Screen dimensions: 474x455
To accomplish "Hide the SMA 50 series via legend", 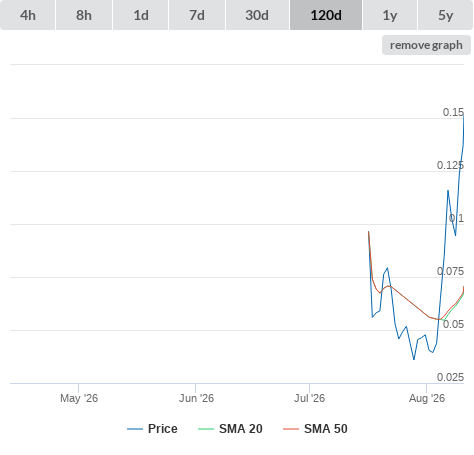I will pyautogui.click(x=326, y=429).
